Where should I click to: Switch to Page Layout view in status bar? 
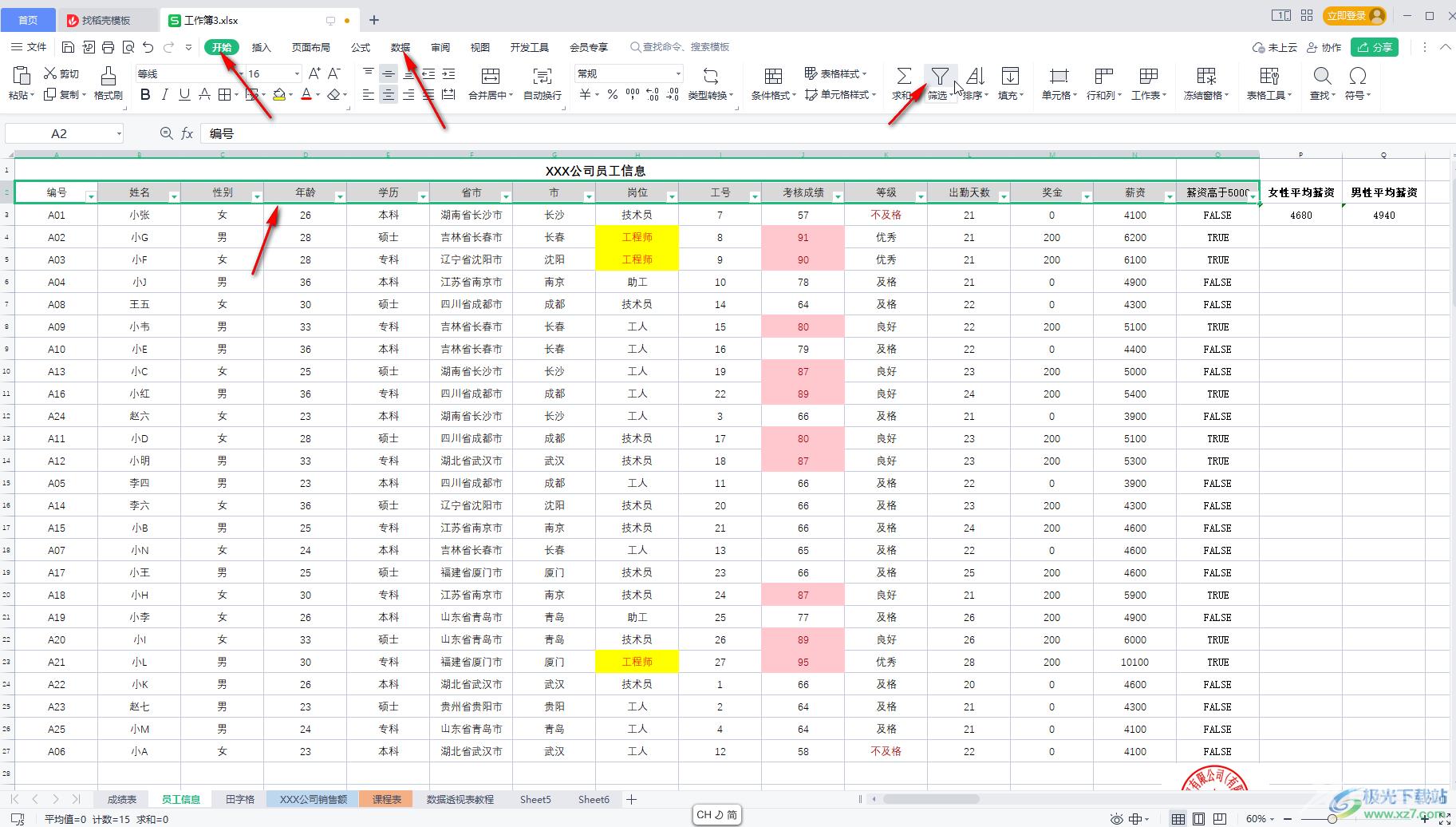click(x=1199, y=818)
